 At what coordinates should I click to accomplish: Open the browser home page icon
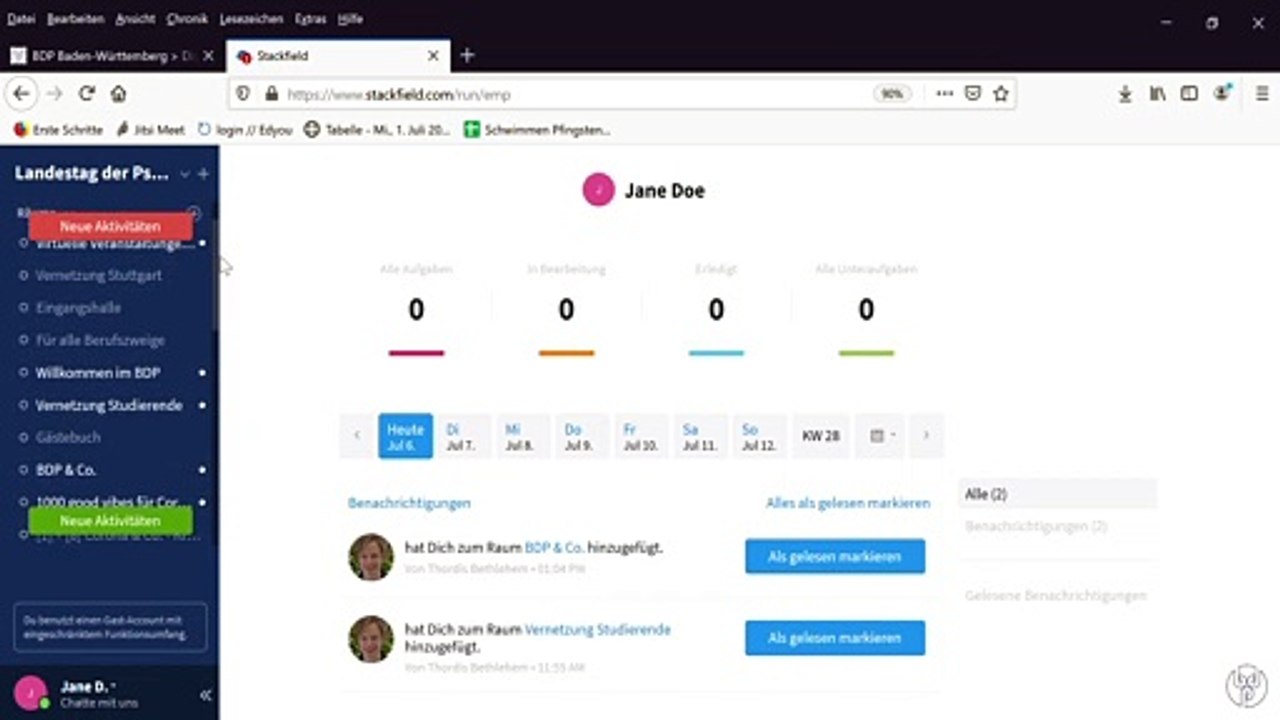click(118, 94)
